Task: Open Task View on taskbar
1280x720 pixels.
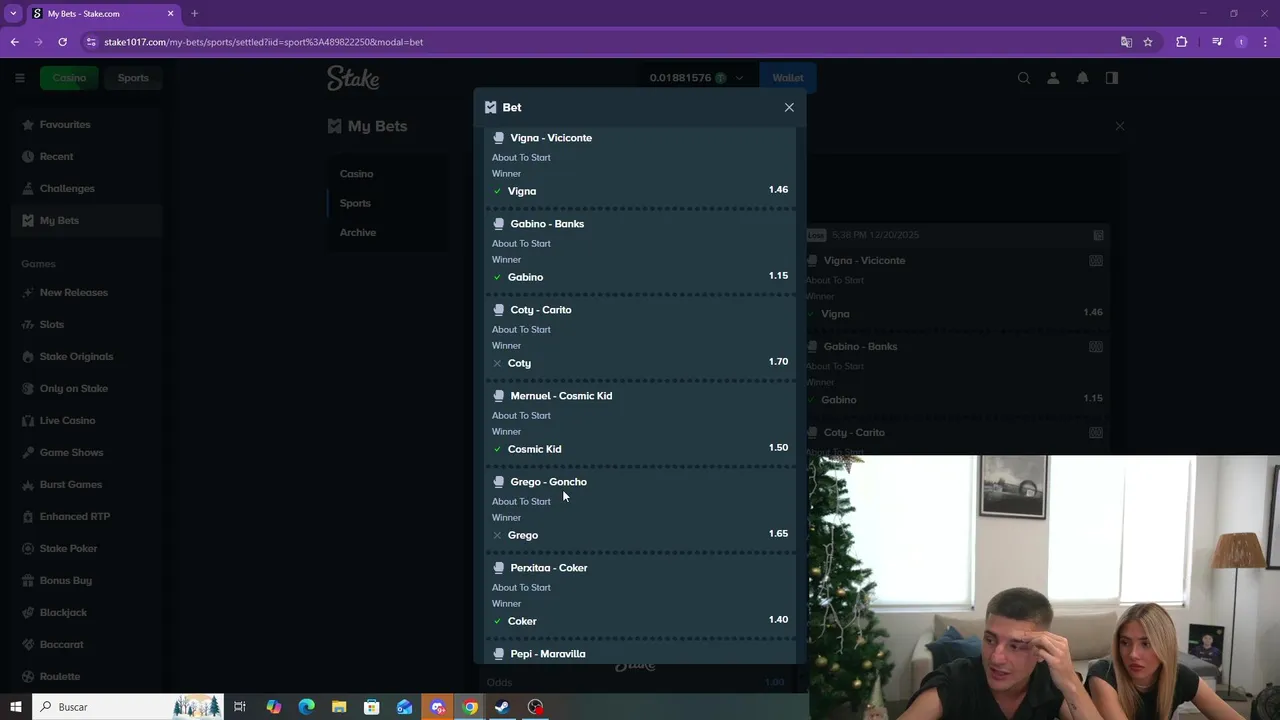Action: click(x=240, y=707)
